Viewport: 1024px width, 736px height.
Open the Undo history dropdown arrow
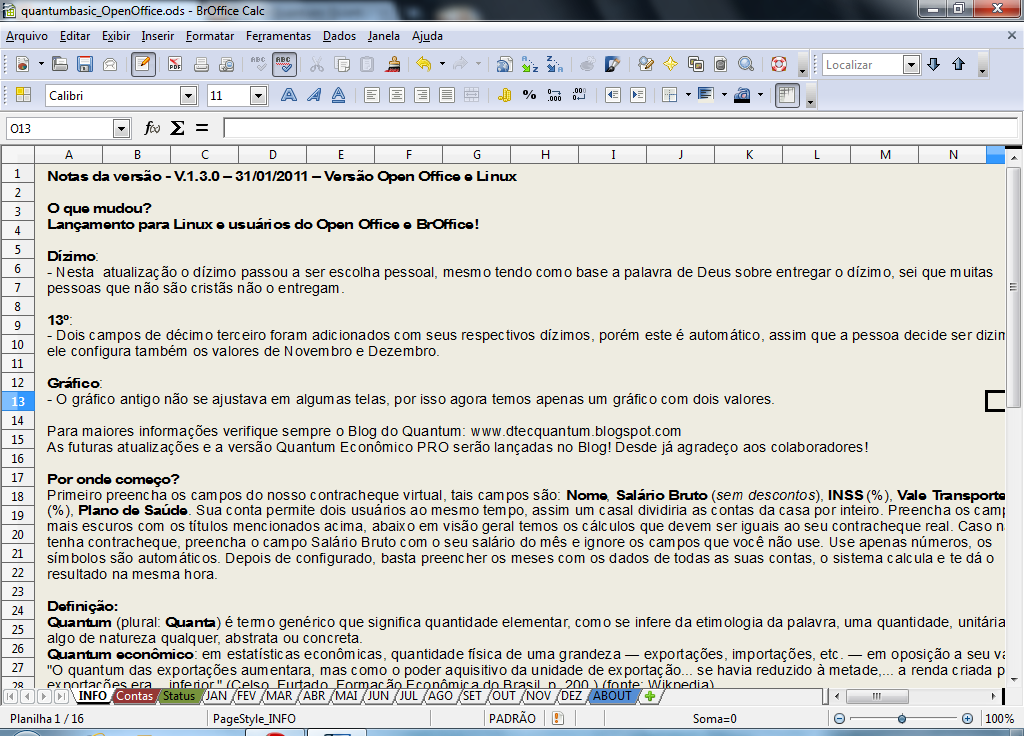pos(442,64)
